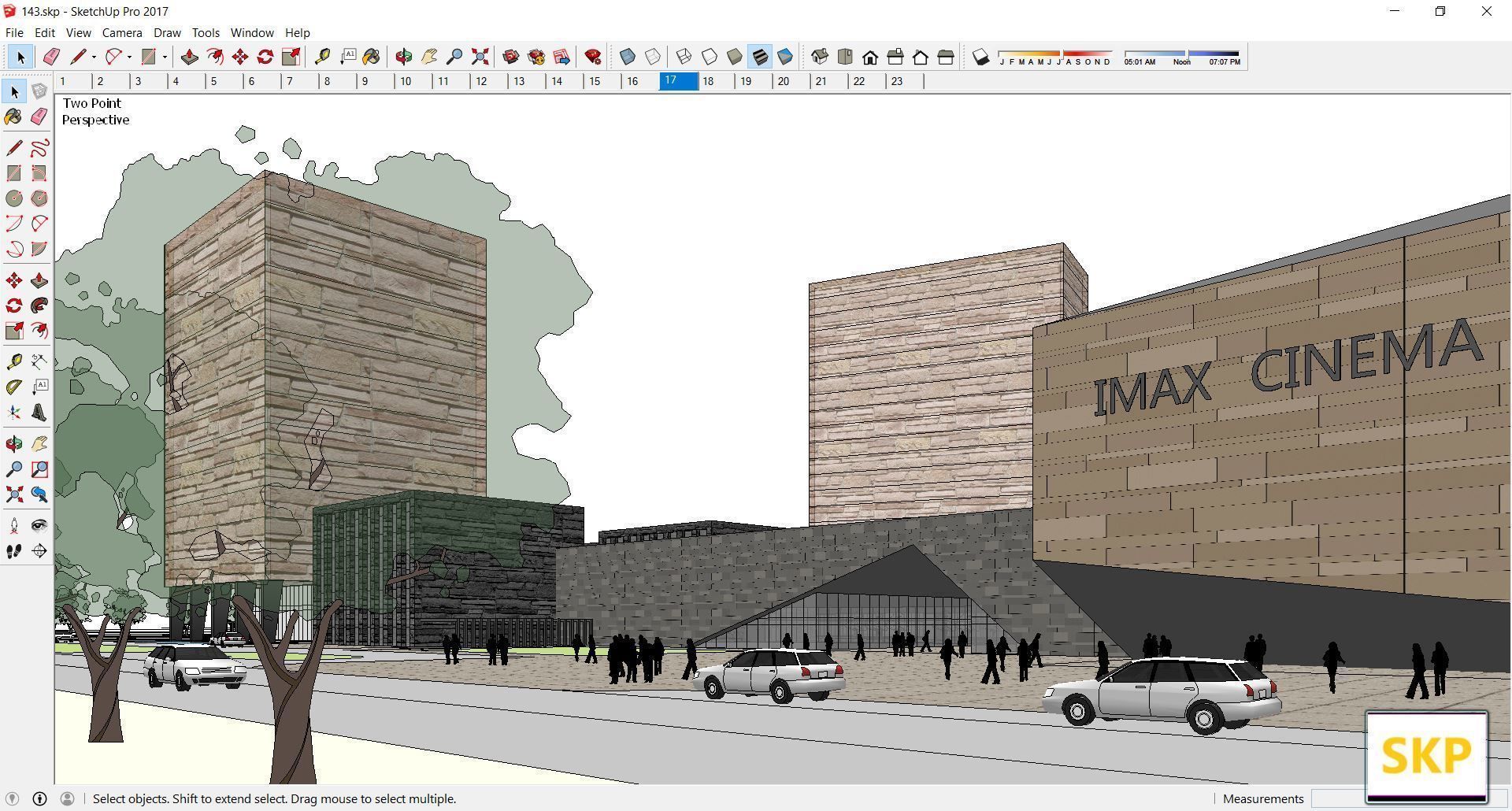Switch to scene tab 1
Screen dimensions: 1512x811
point(73,81)
